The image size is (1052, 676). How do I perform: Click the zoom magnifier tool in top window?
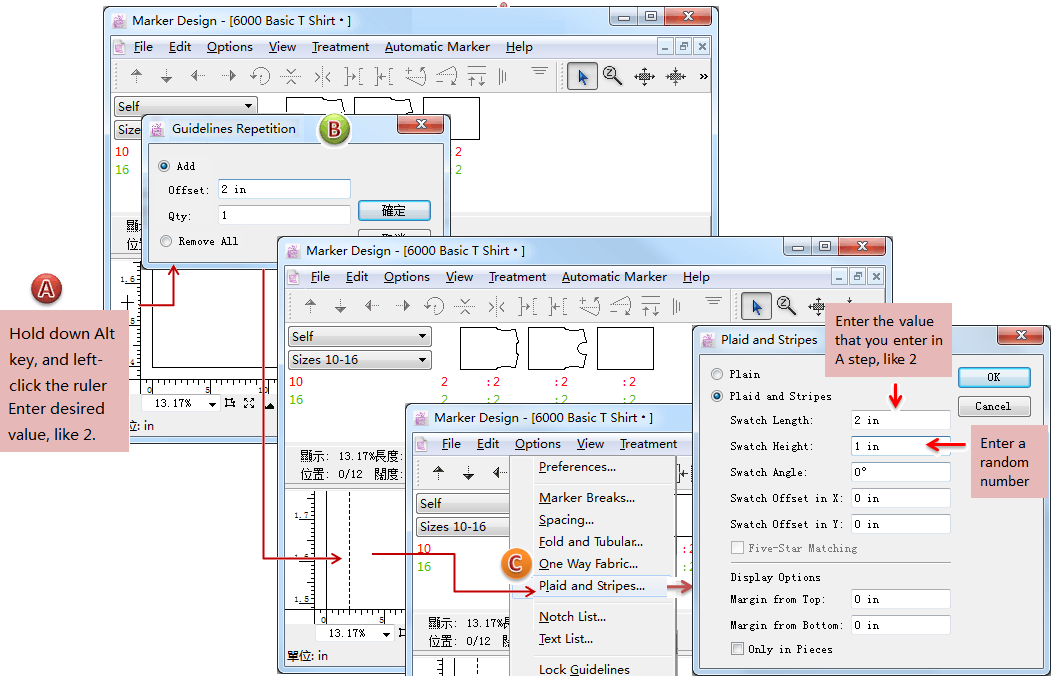[x=612, y=76]
